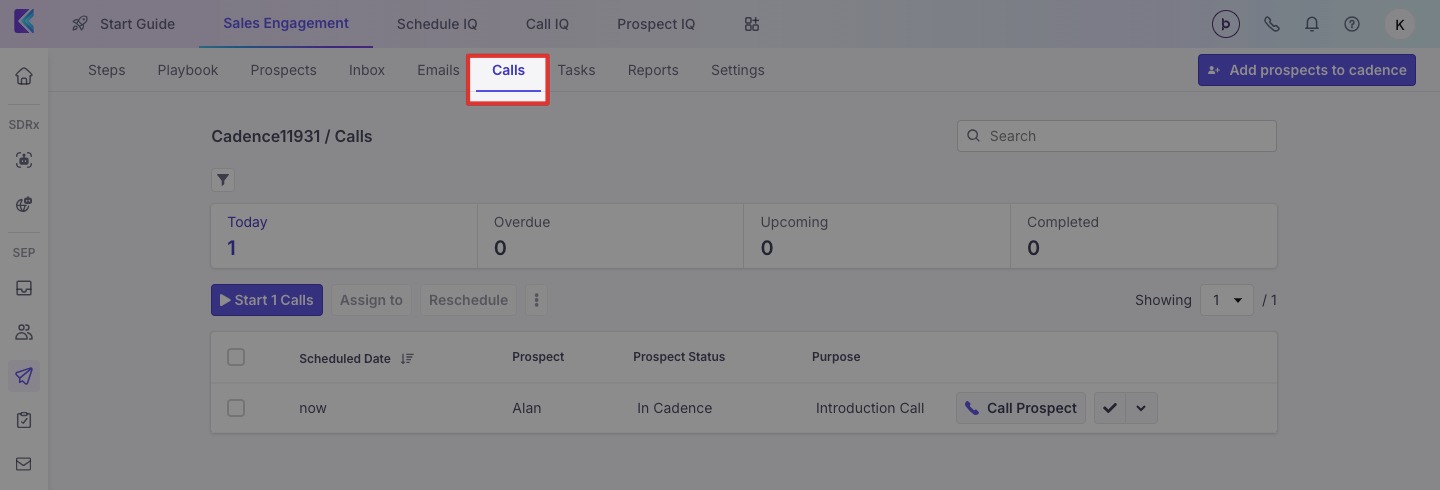Open the apps grid icon in top bar
The image size is (1440, 490).
(x=752, y=24)
